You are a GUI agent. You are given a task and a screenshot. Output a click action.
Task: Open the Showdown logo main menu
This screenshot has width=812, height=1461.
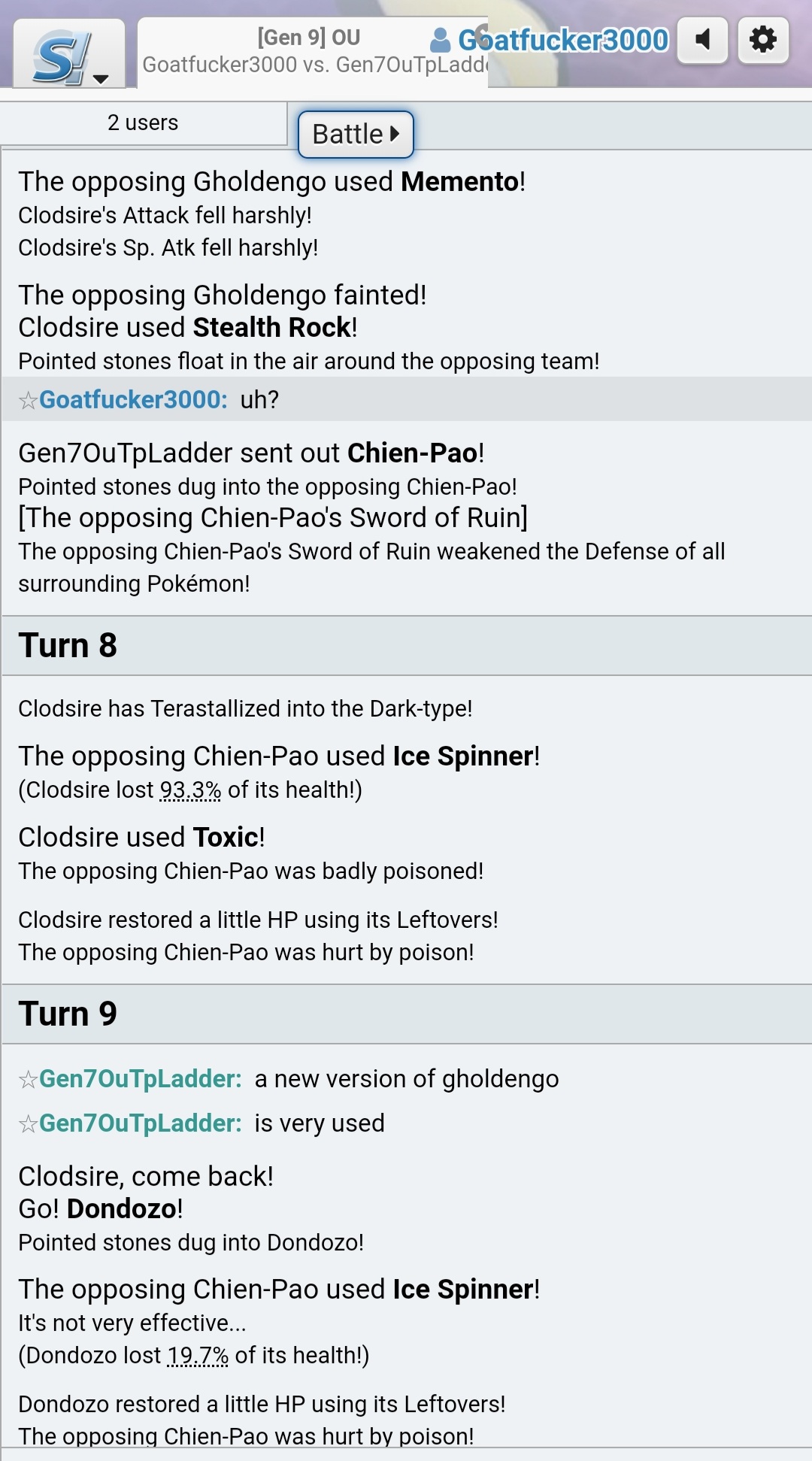(68, 56)
